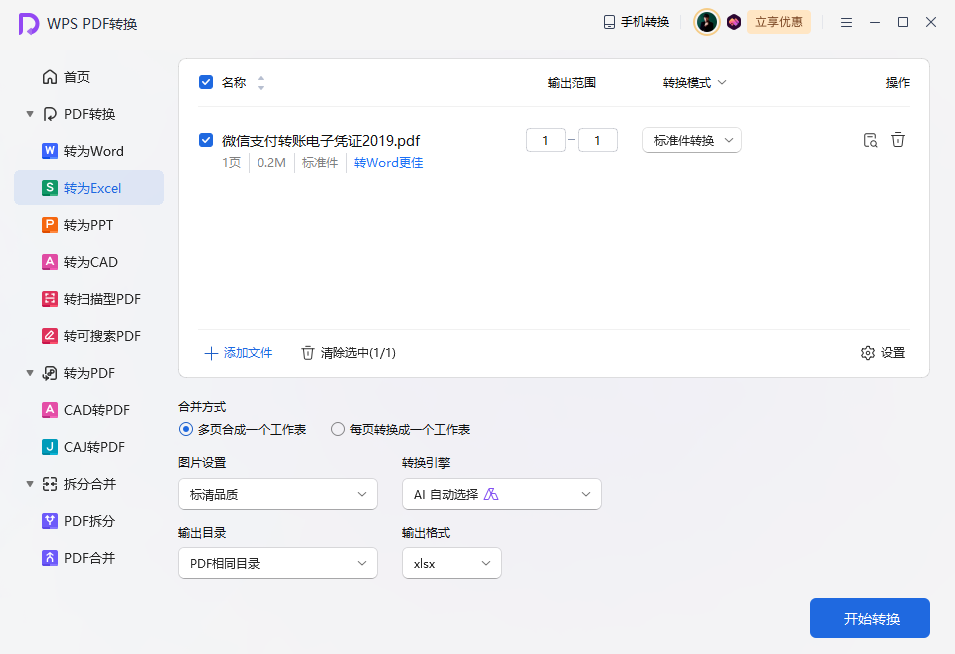
Task: Click the start page number input field
Action: (546, 141)
